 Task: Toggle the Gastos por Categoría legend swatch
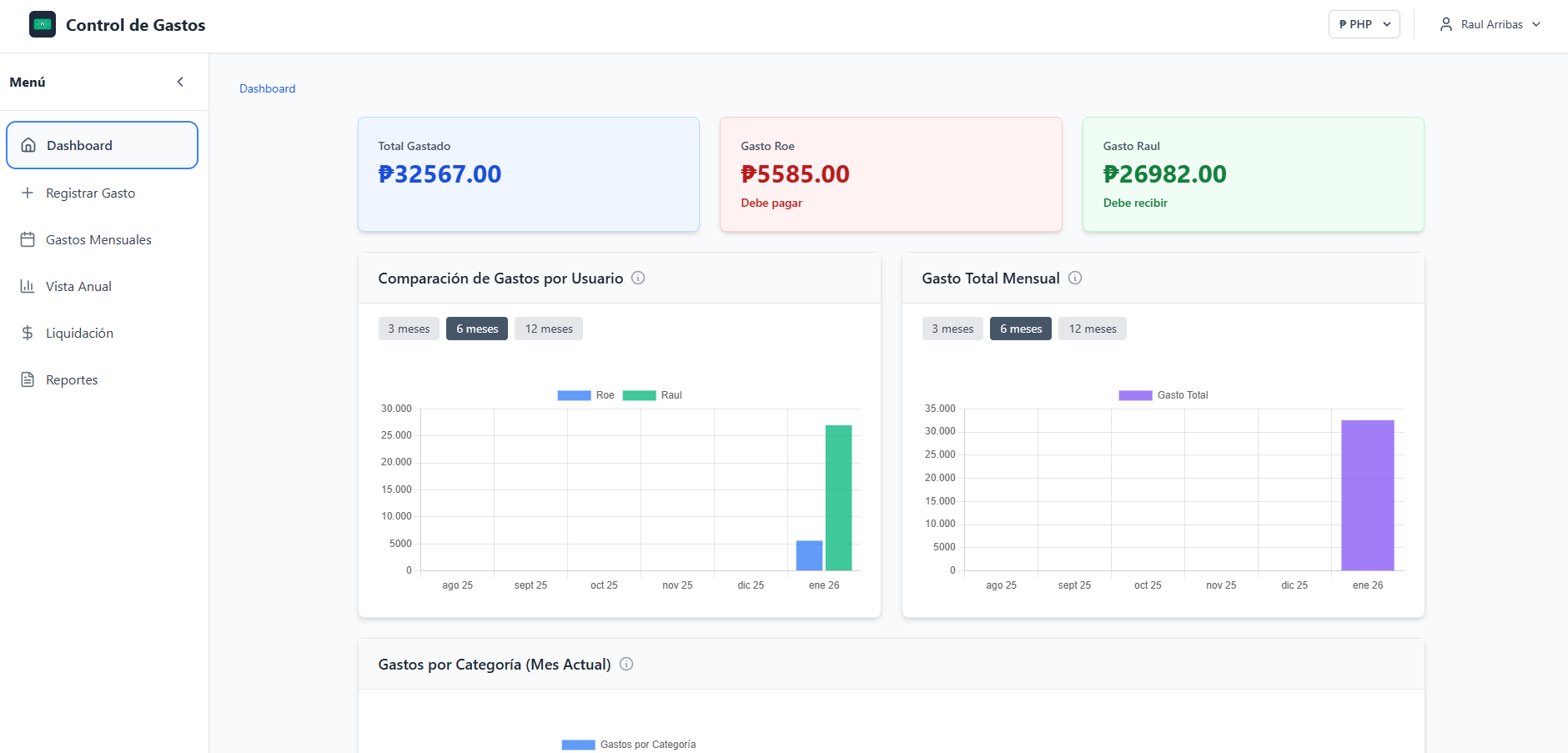(578, 745)
